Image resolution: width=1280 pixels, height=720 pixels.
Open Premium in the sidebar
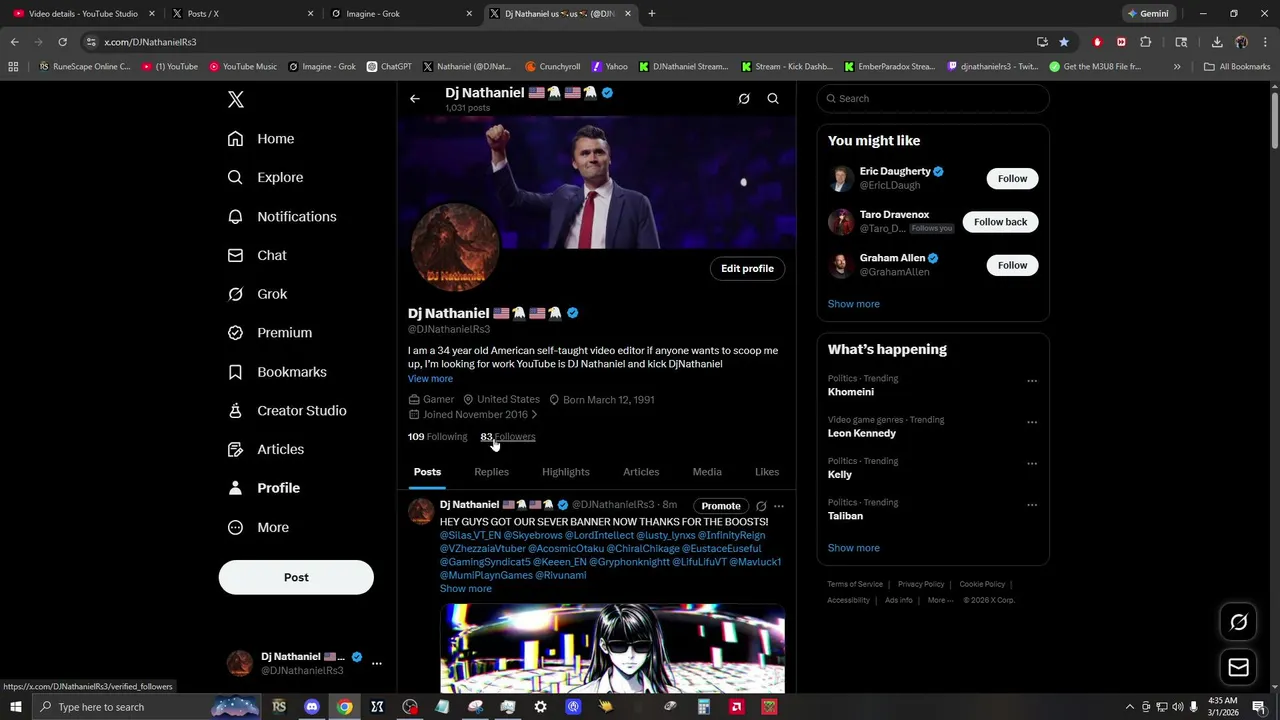pyautogui.click(x=270, y=333)
